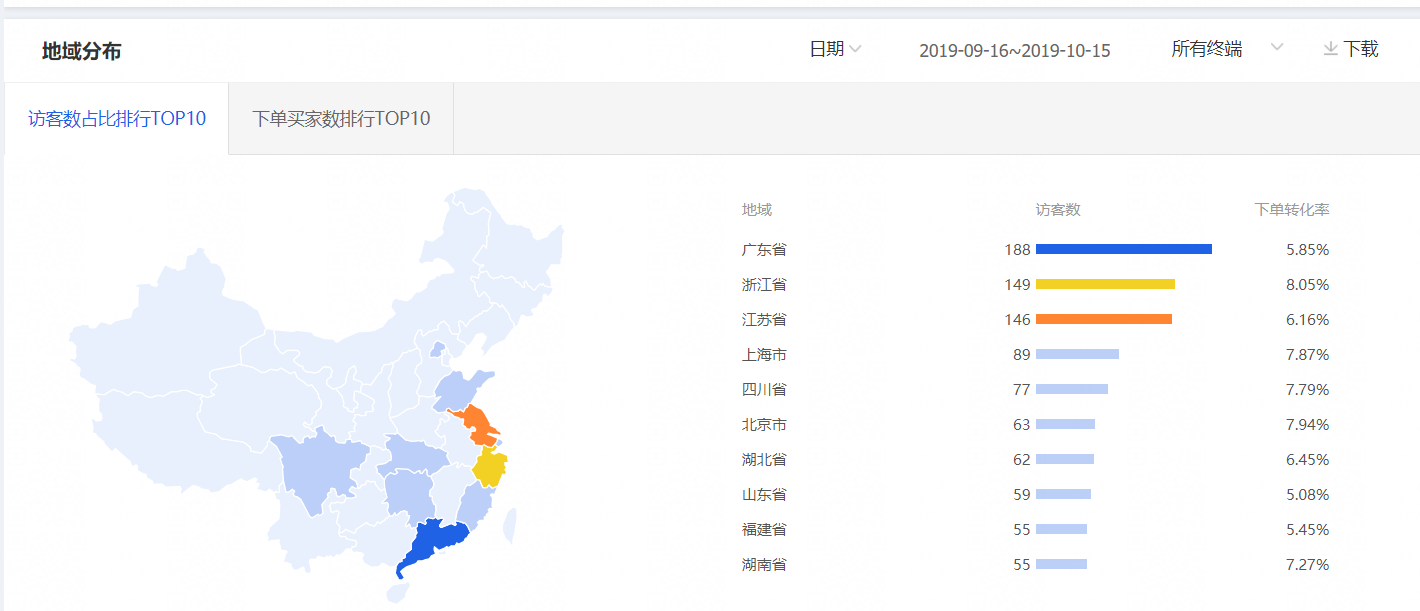The width and height of the screenshot is (1420, 611).
Task: Click the 下载 download link
Action: tap(1360, 49)
